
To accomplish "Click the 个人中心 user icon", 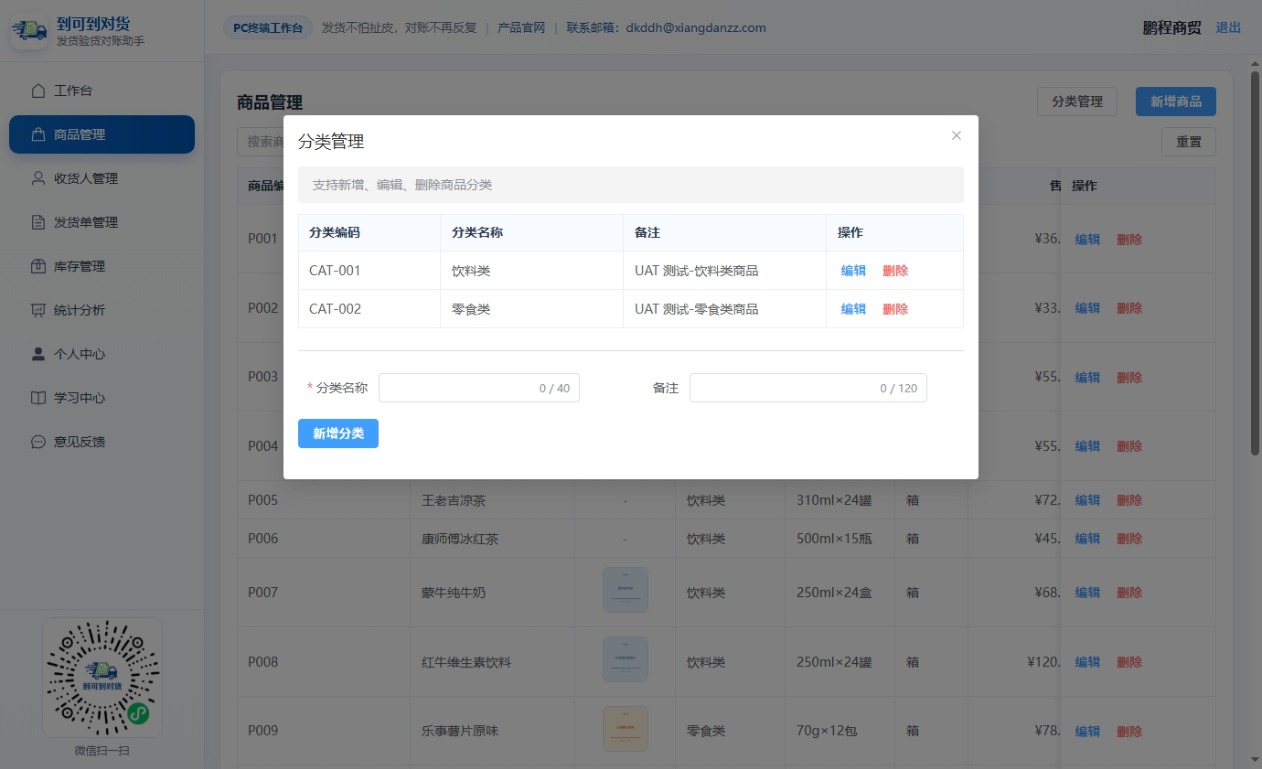I will [38, 354].
